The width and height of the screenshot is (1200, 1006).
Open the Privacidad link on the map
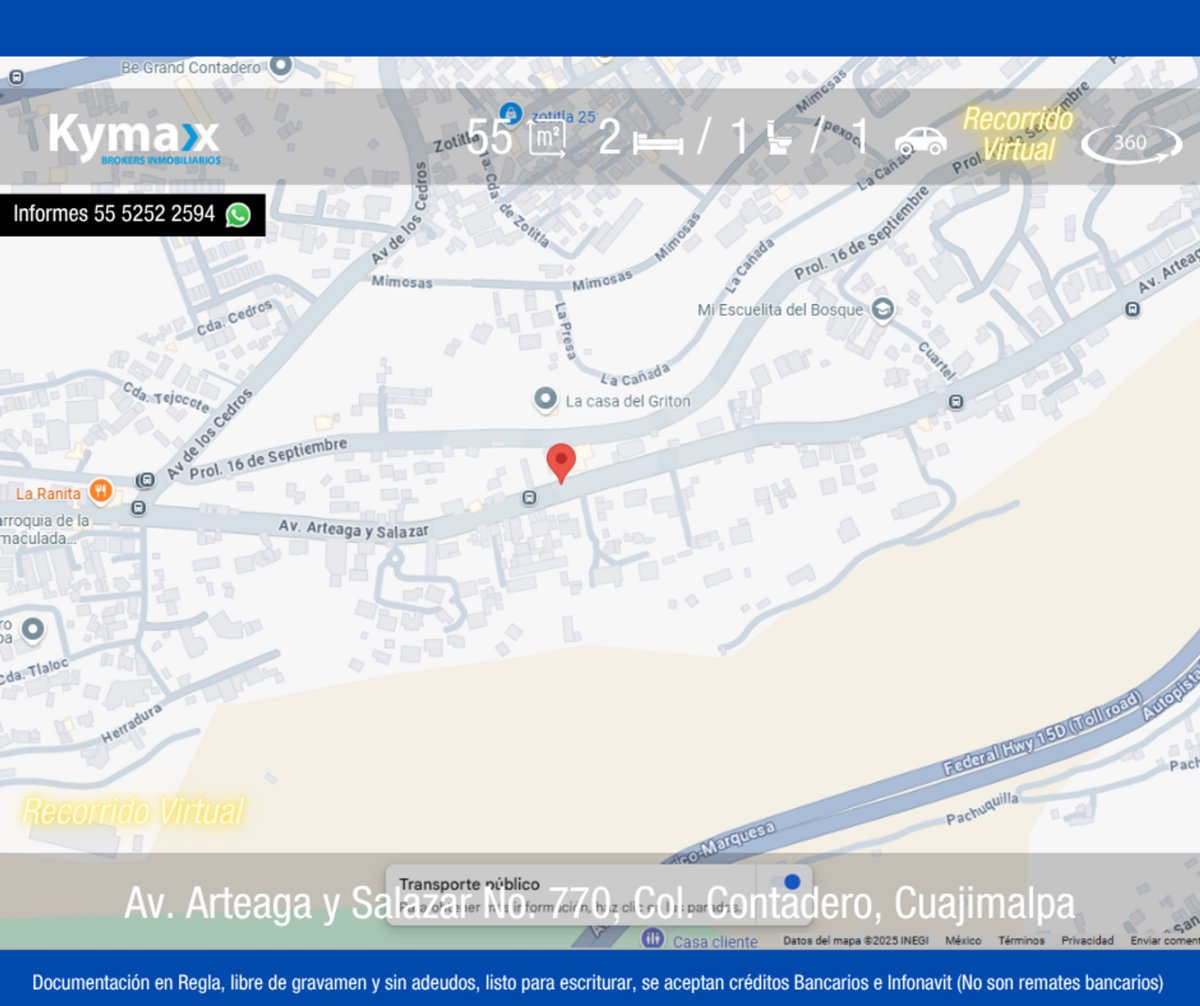[x=1087, y=941]
